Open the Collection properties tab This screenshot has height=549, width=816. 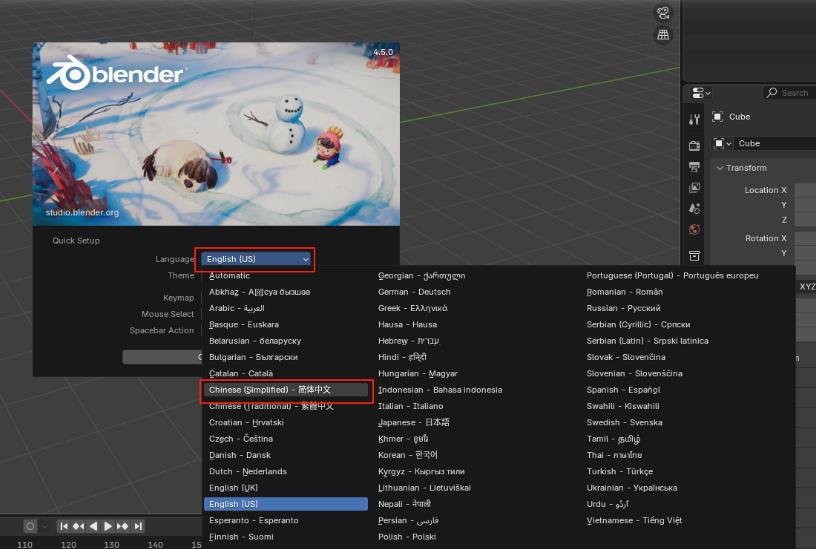[x=694, y=256]
